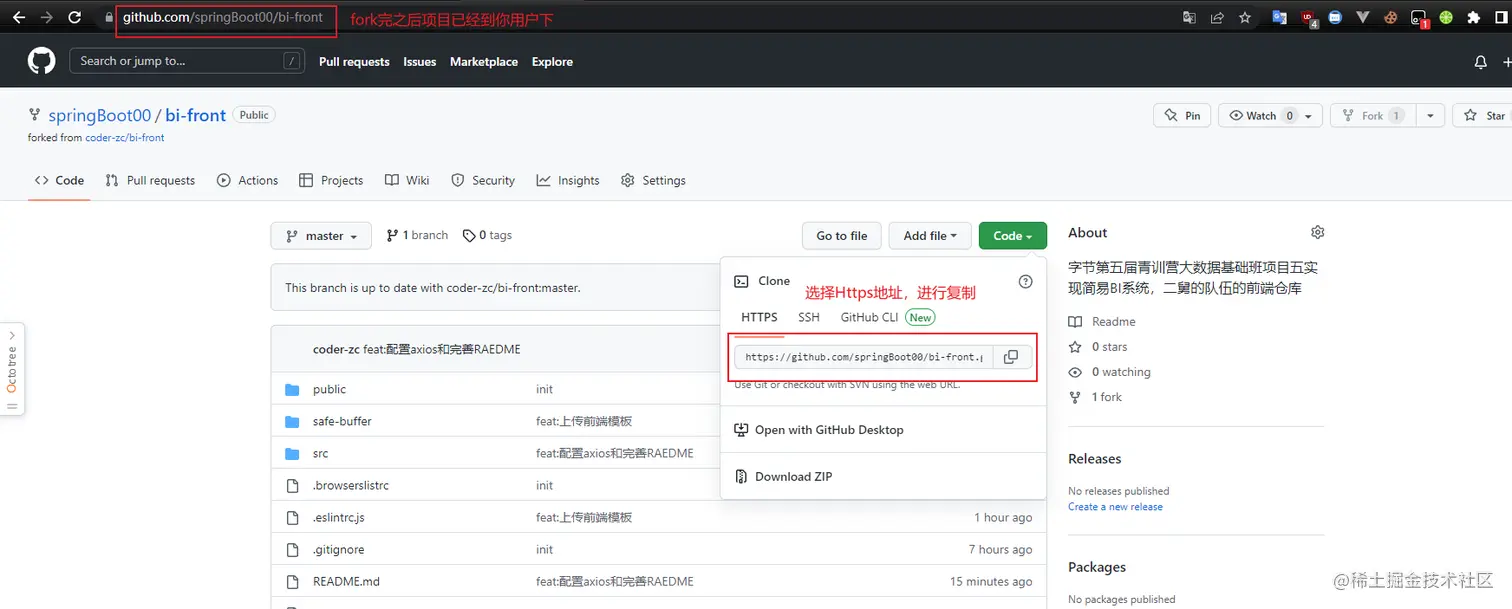Toggle the green Code dropdown
This screenshot has width=1512, height=609.
1013,236
